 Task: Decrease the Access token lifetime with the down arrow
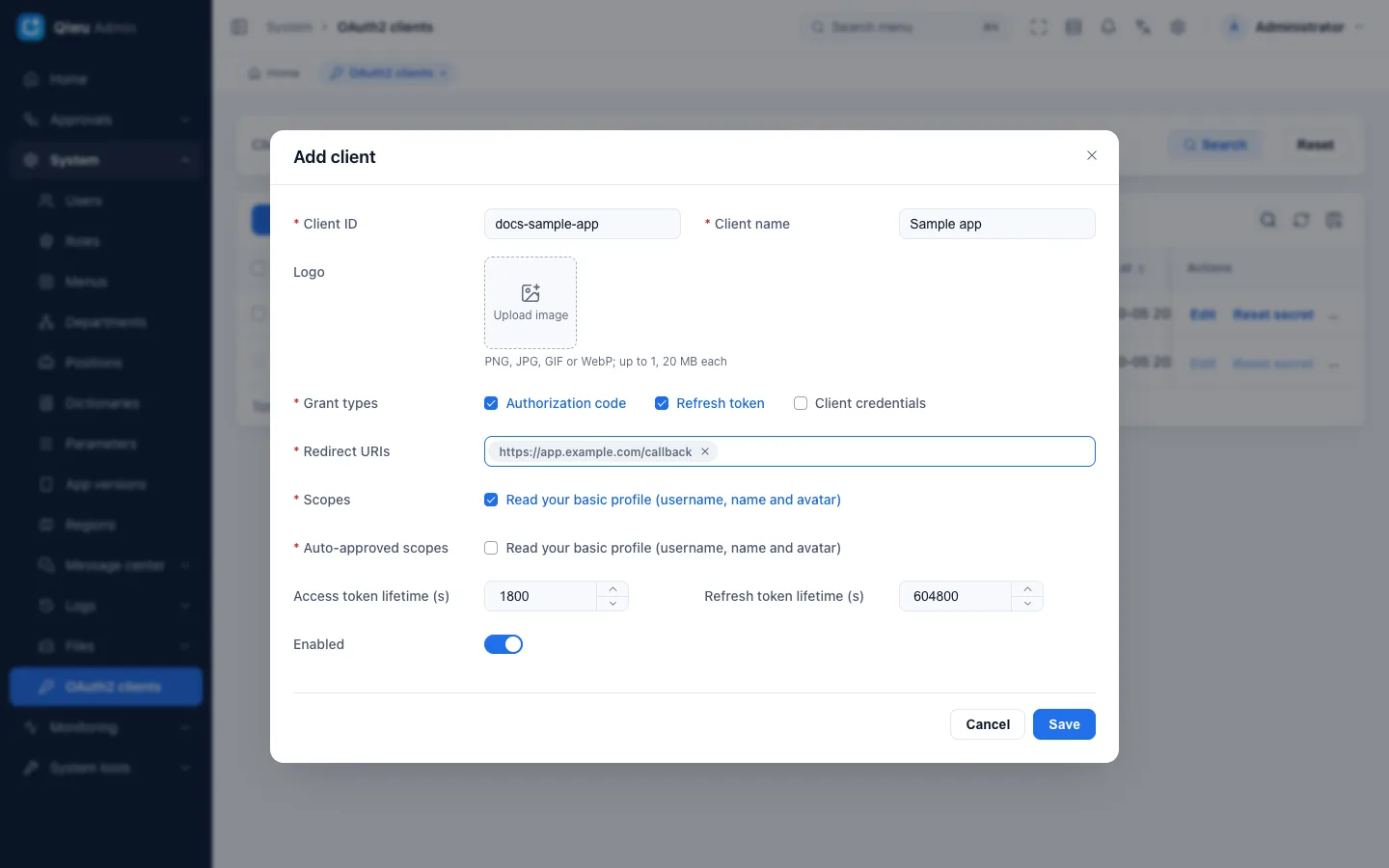pos(613,604)
